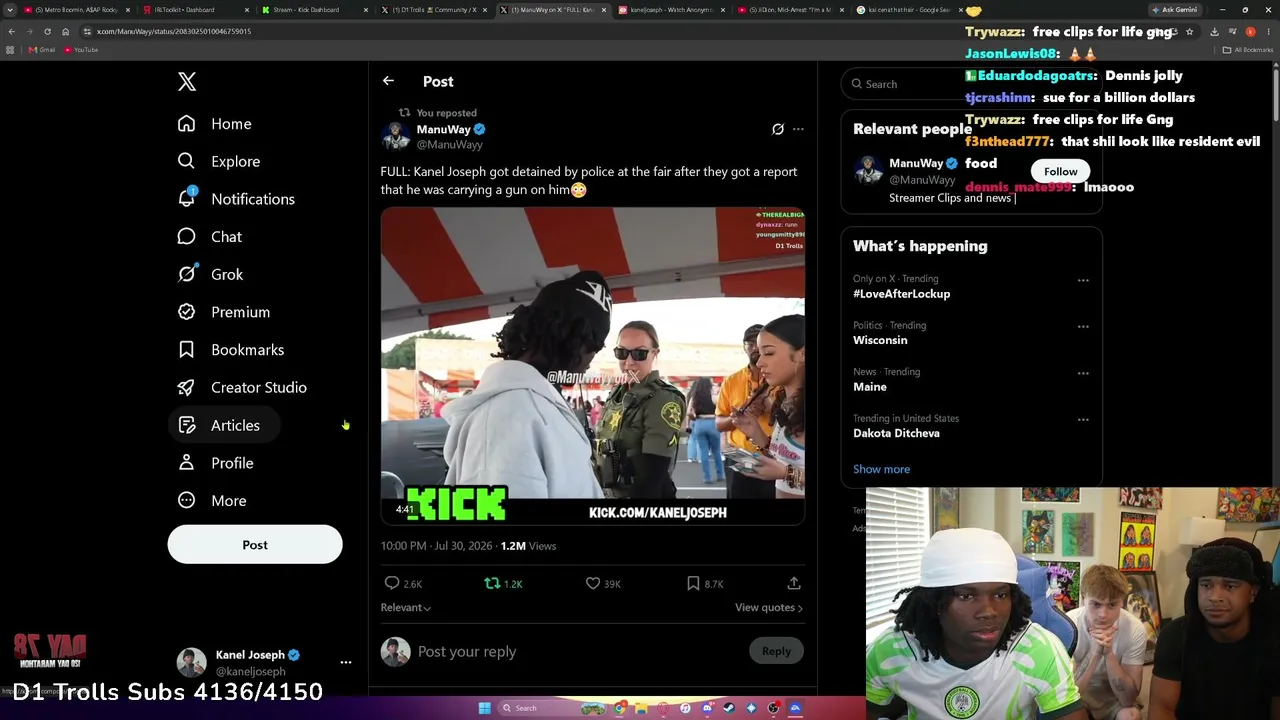Click the share icon on the post
Viewport: 1280px width, 720px height.
[x=794, y=583]
